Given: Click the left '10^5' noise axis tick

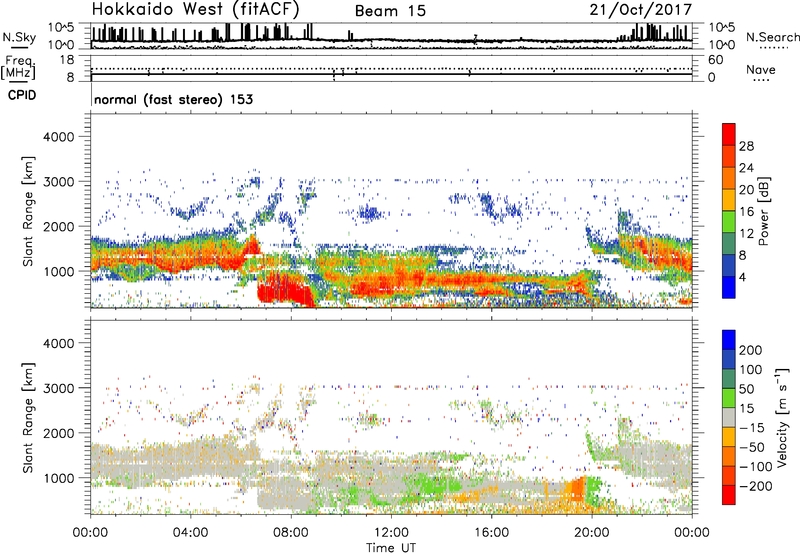Looking at the screenshot, I should (61, 27).
